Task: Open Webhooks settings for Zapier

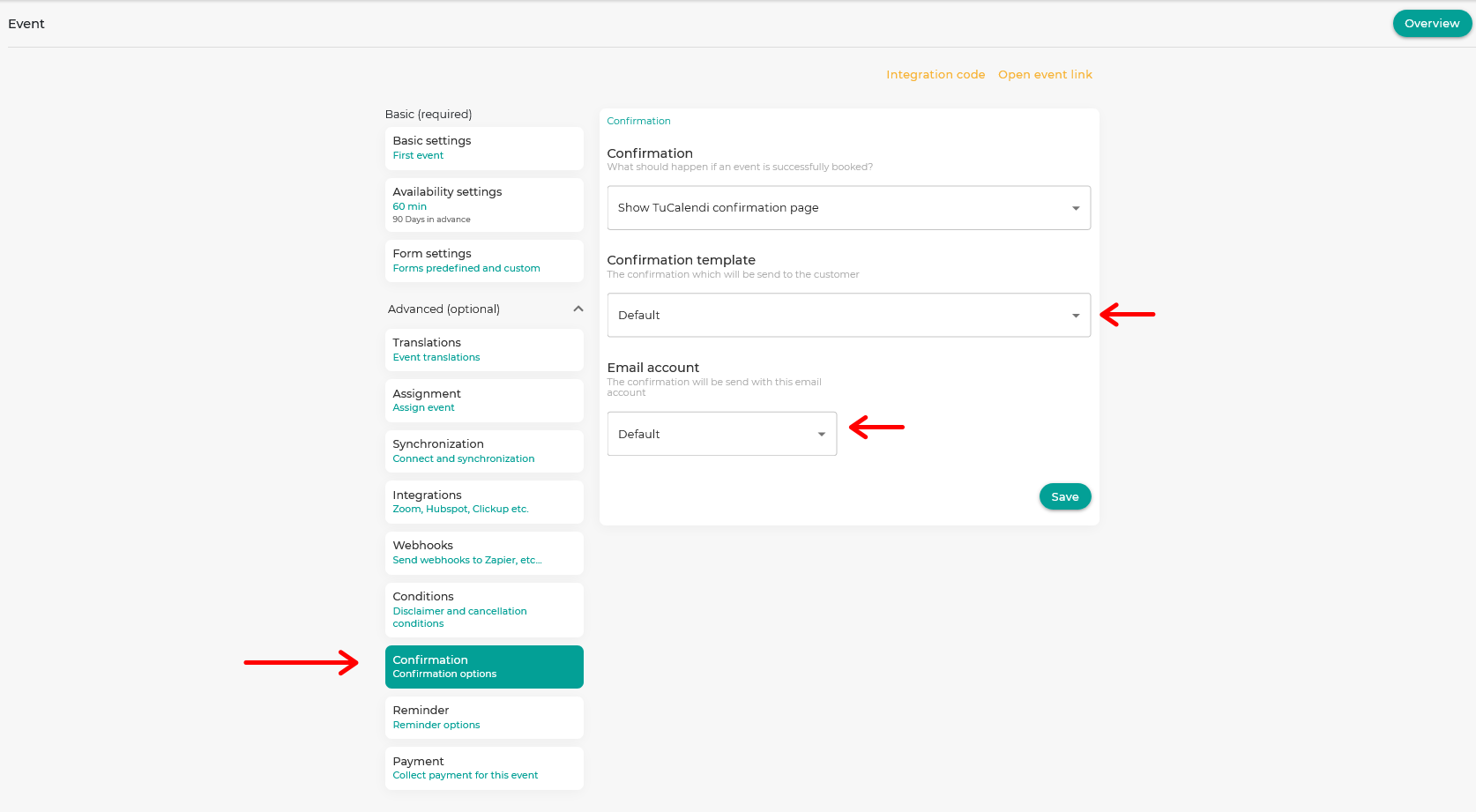Action: tap(483, 552)
